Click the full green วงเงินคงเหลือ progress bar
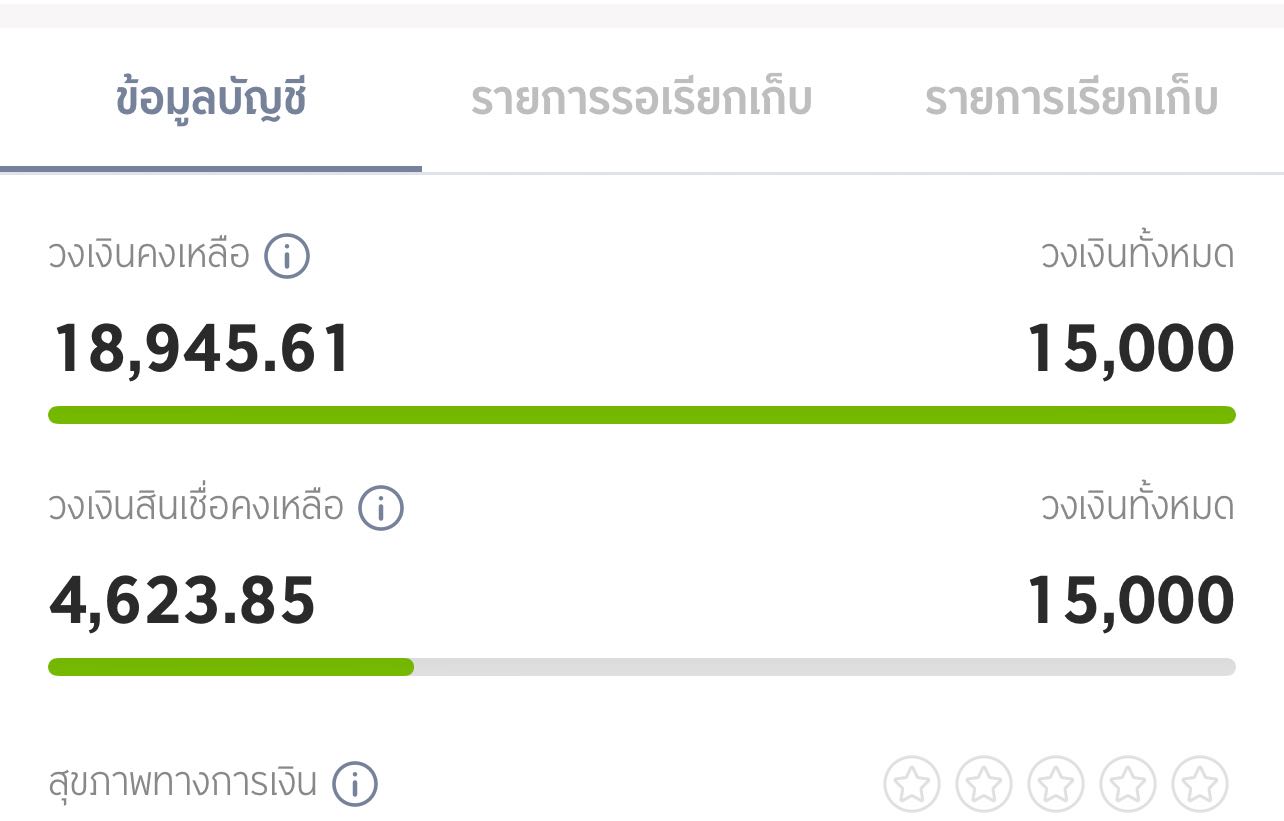1284x821 pixels. (642, 415)
